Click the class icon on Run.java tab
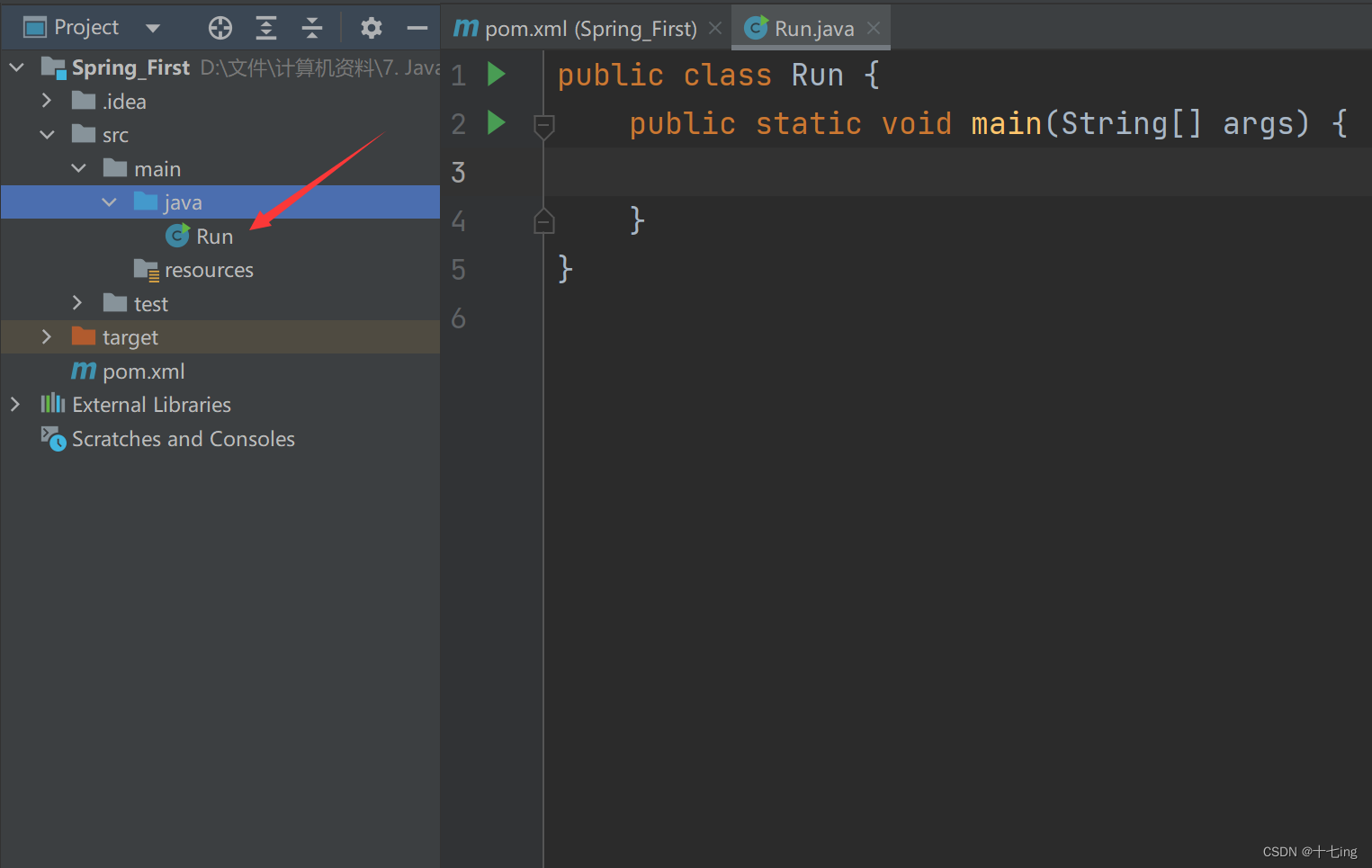This screenshot has height=868, width=1372. coord(756,28)
